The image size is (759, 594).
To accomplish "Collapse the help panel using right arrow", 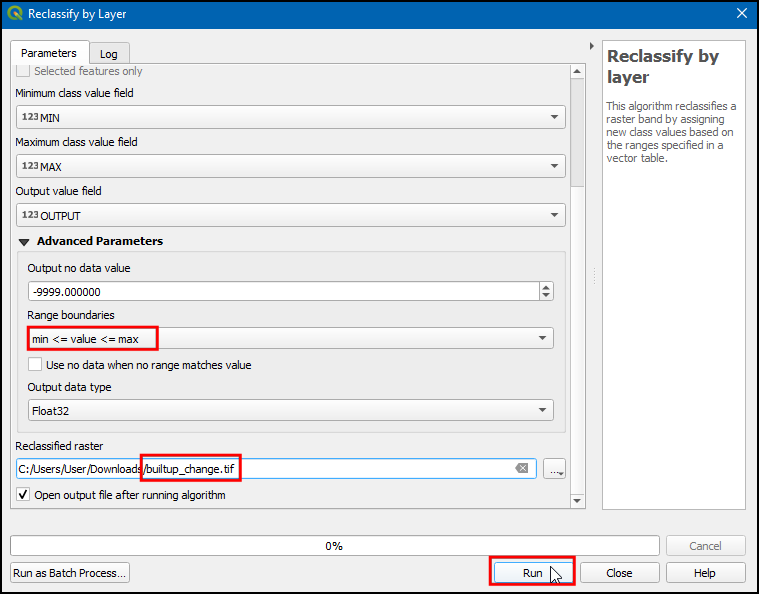I will tap(592, 47).
